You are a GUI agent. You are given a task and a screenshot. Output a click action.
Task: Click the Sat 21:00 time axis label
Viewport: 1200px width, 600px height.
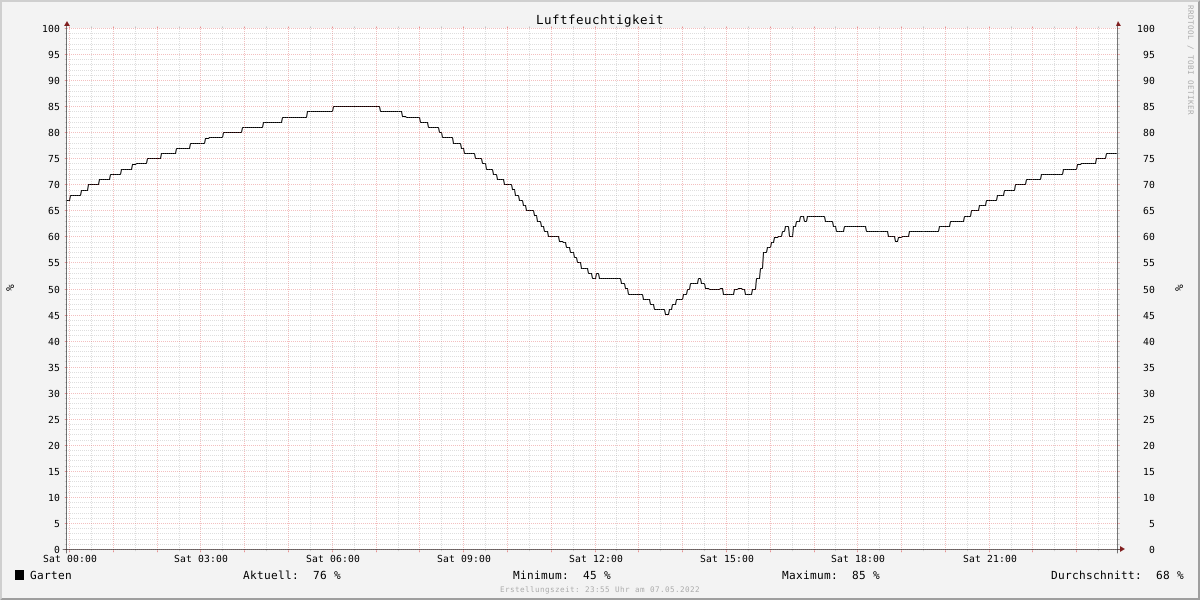pos(990,559)
